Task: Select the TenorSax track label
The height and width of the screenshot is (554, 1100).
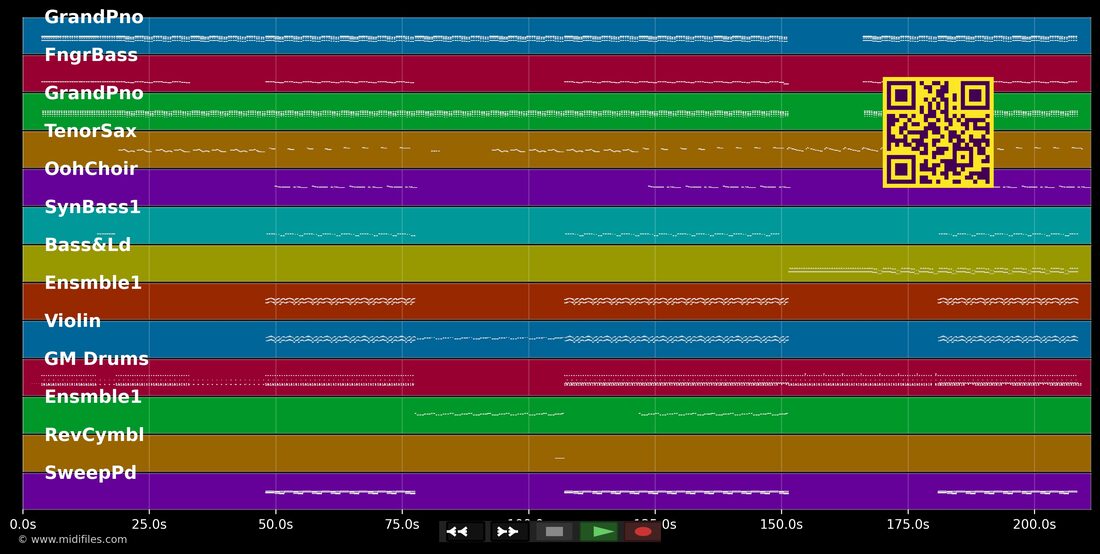Action: [x=90, y=131]
